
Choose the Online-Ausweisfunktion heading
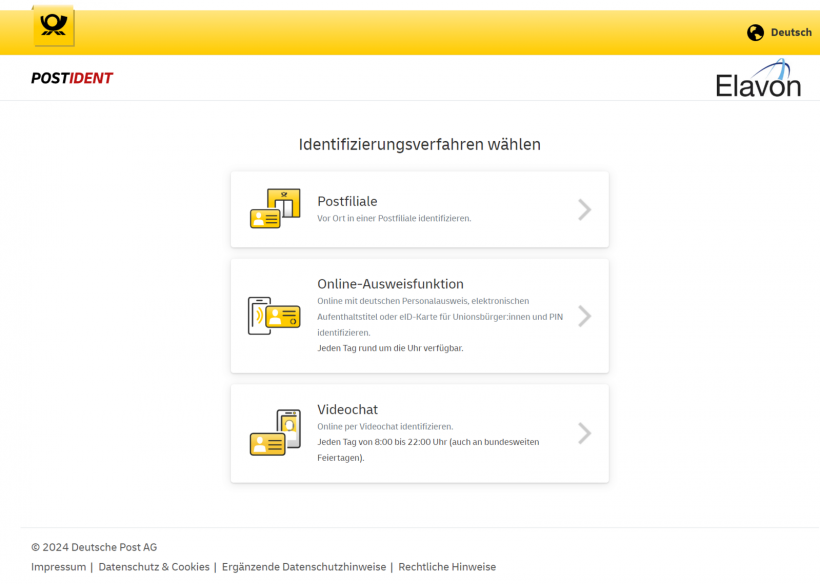coord(390,284)
